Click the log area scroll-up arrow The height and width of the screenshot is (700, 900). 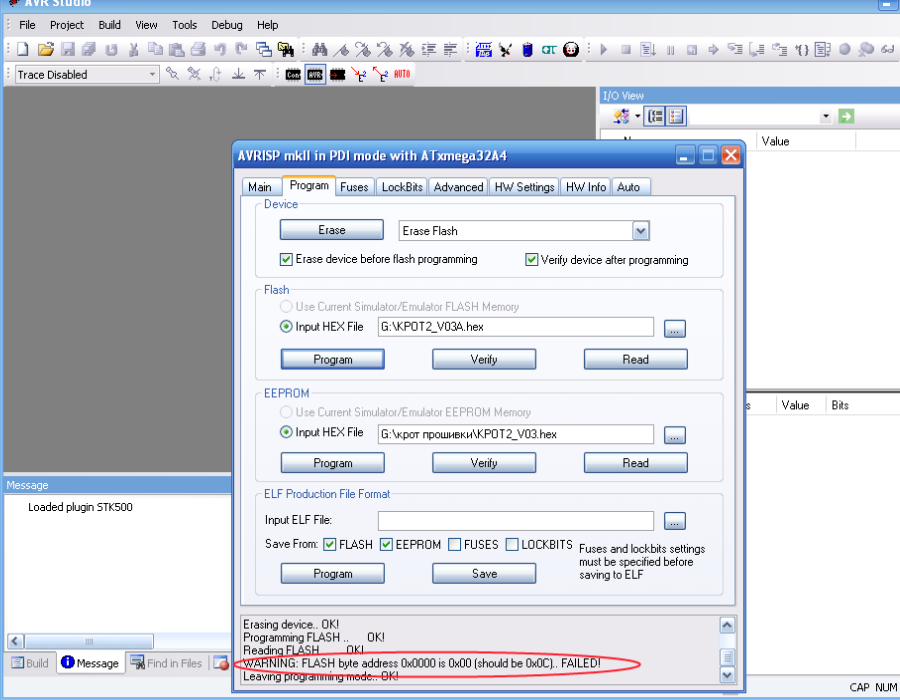click(727, 625)
